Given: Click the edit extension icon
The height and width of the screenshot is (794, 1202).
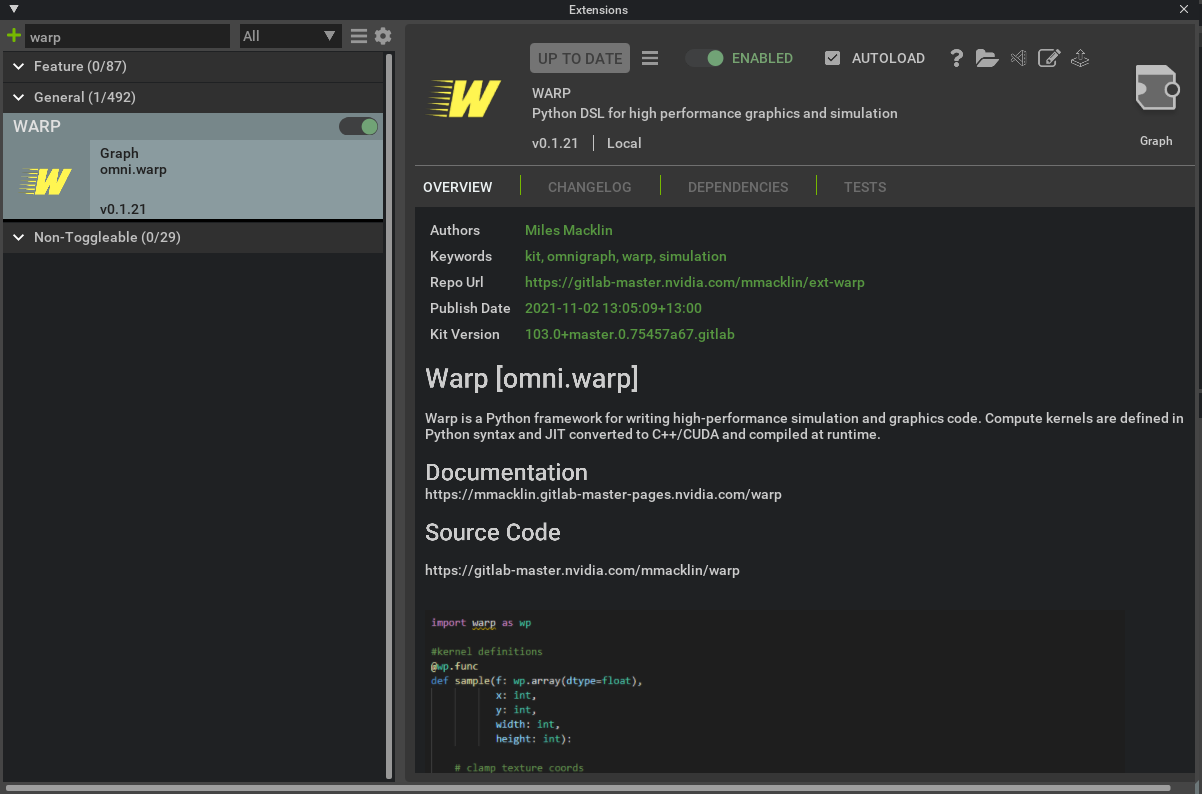Looking at the screenshot, I should coord(1049,58).
